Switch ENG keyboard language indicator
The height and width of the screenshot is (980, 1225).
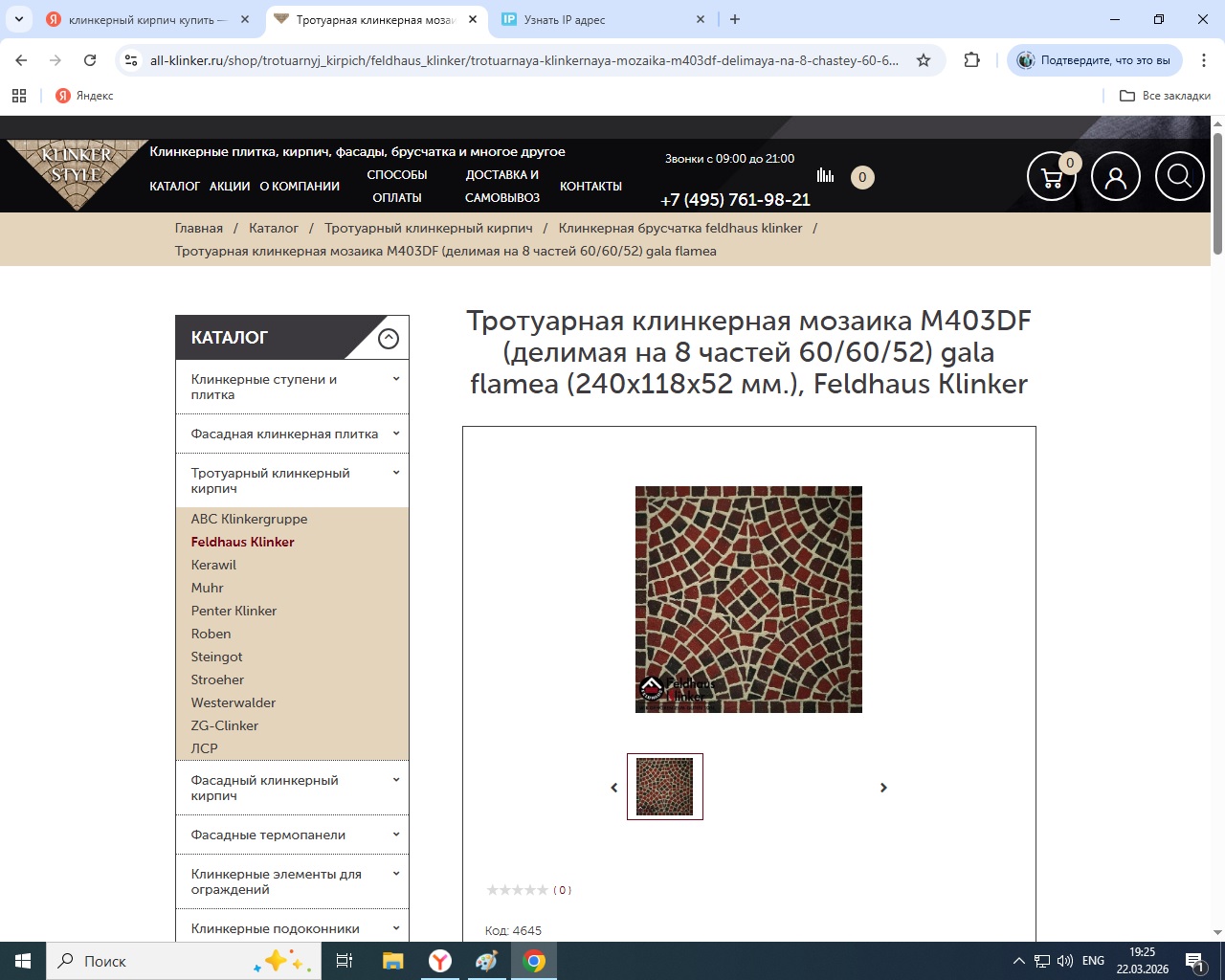click(1093, 961)
